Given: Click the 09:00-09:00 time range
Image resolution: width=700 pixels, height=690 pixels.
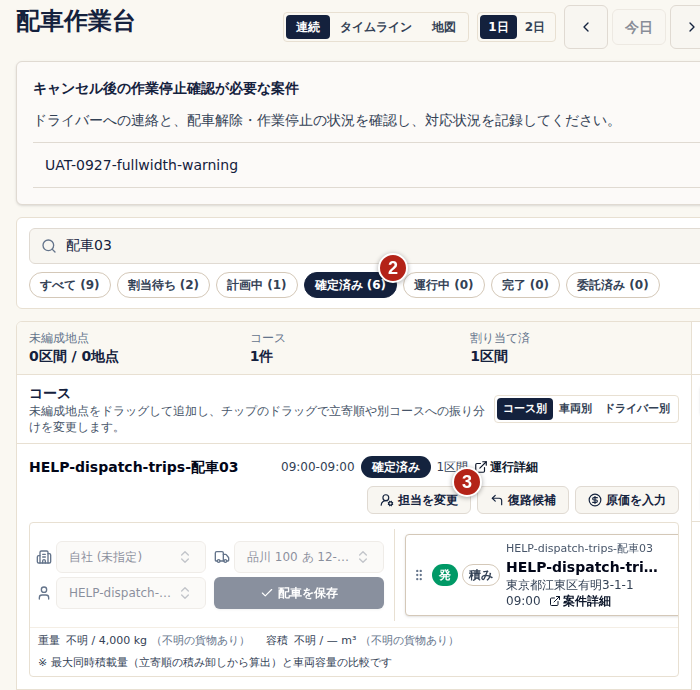Looking at the screenshot, I should [317, 467].
